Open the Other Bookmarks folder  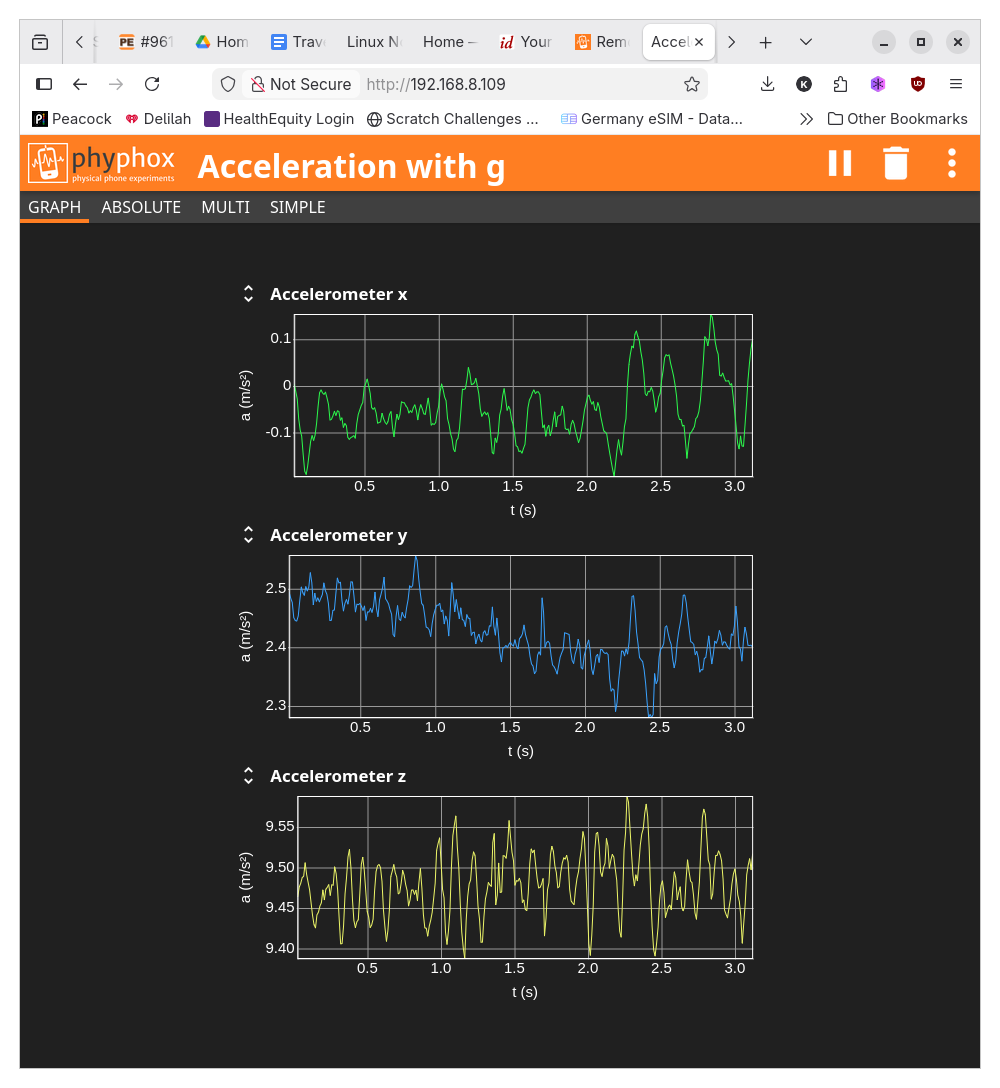click(x=897, y=119)
